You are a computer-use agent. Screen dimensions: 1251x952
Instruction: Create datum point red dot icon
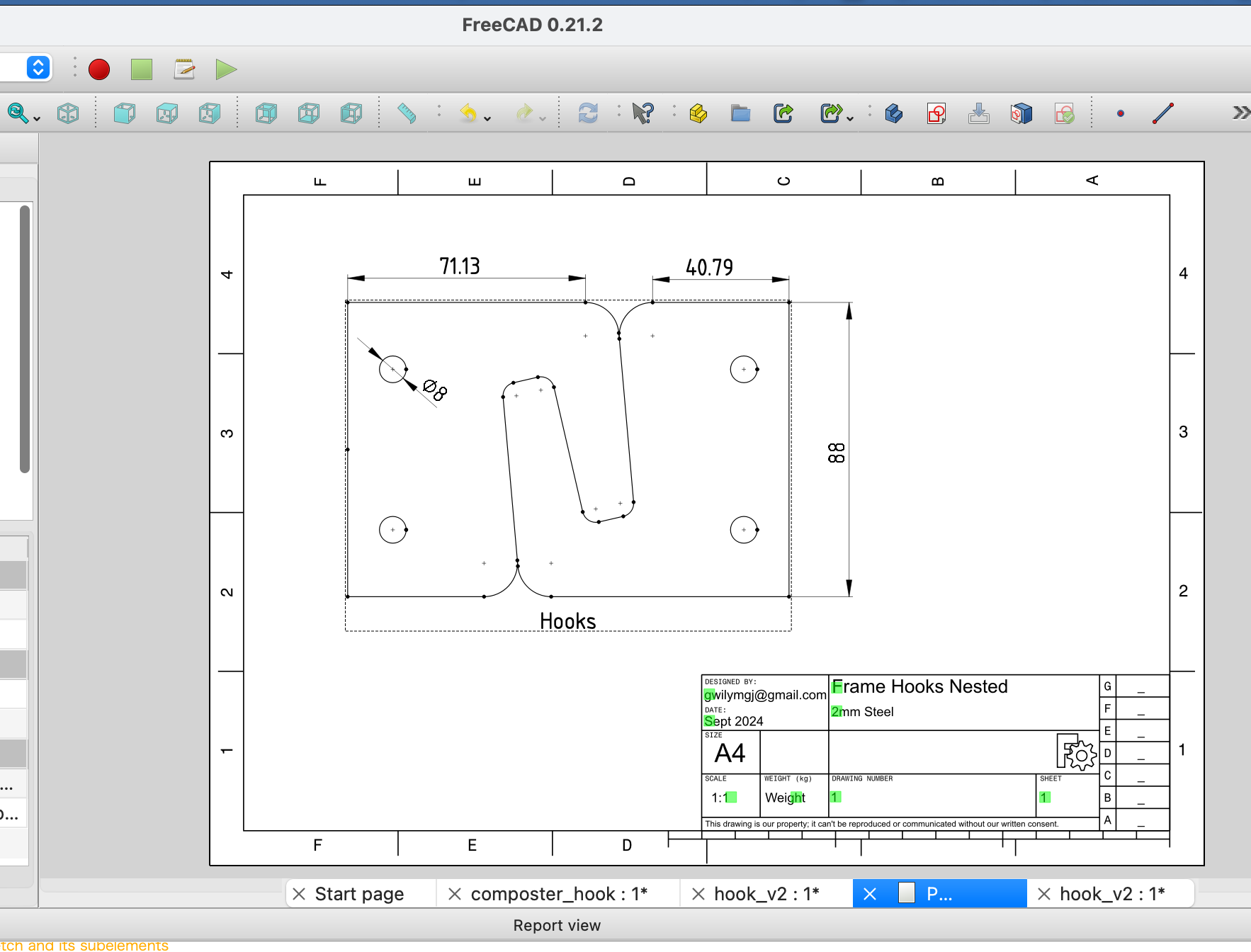pos(1121,113)
